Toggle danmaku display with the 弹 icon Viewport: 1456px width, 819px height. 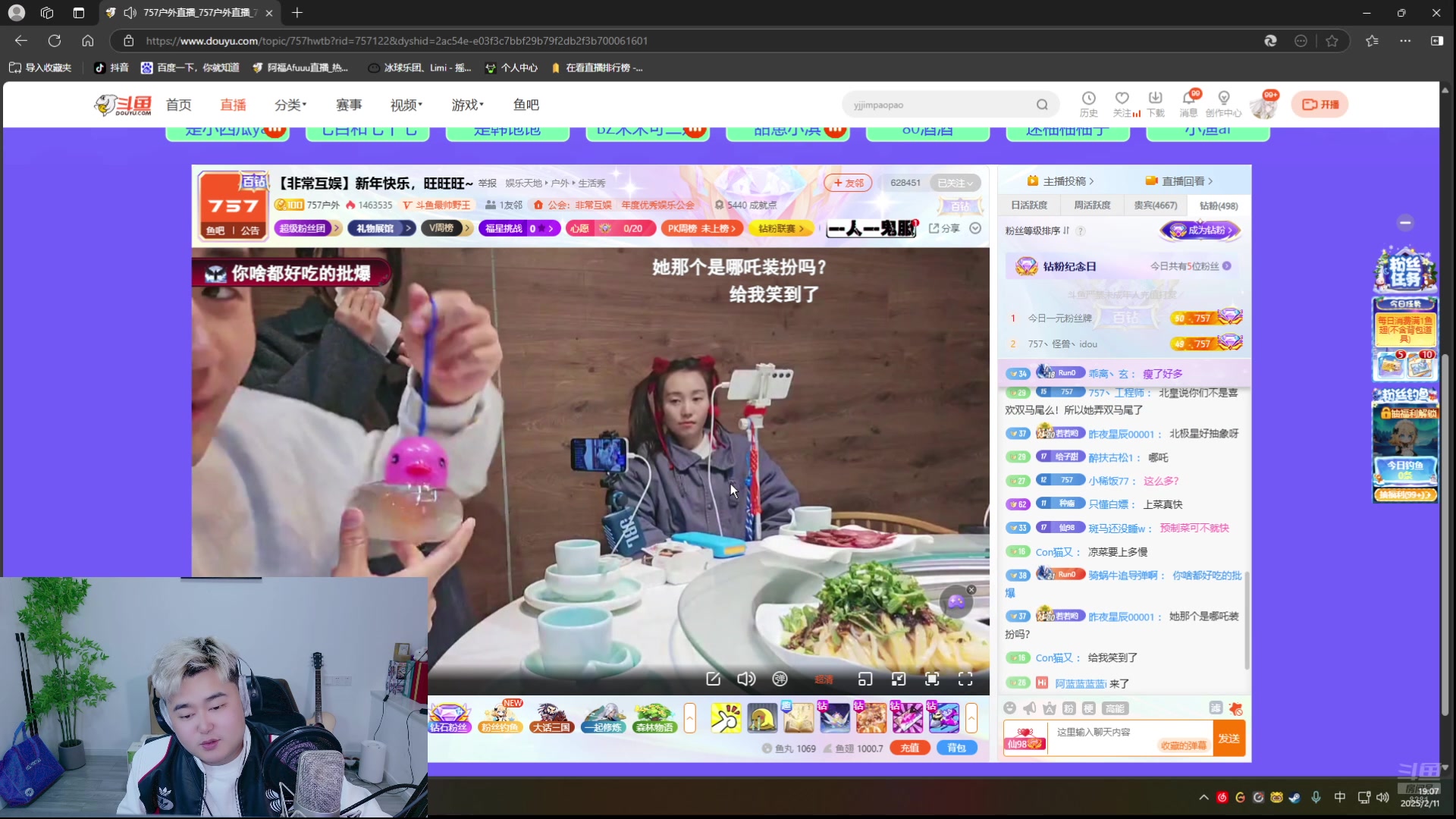780,679
